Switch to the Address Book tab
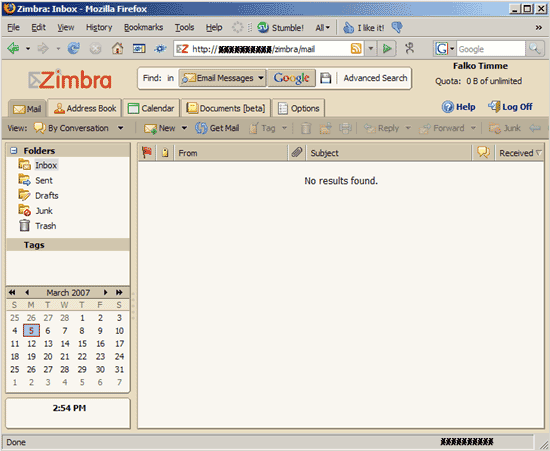 (85, 108)
